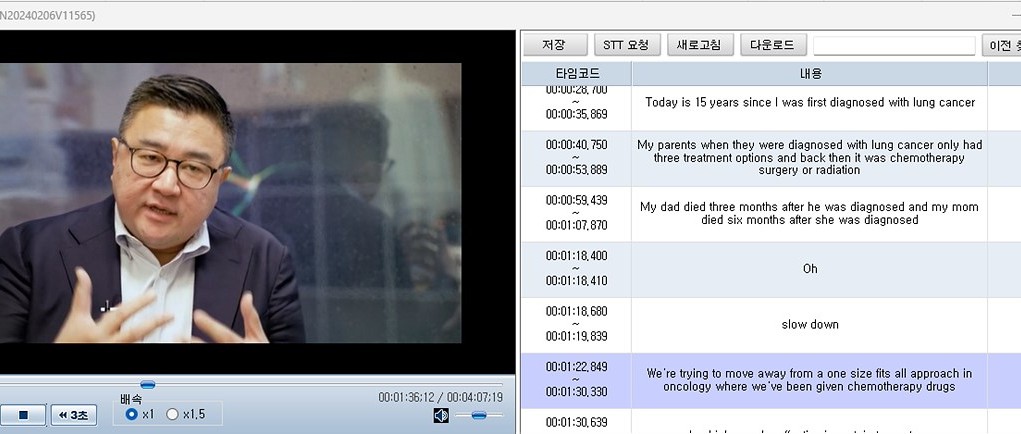The height and width of the screenshot is (434, 1021).
Task: Mute audio with the speaker icon
Action: tap(441, 415)
